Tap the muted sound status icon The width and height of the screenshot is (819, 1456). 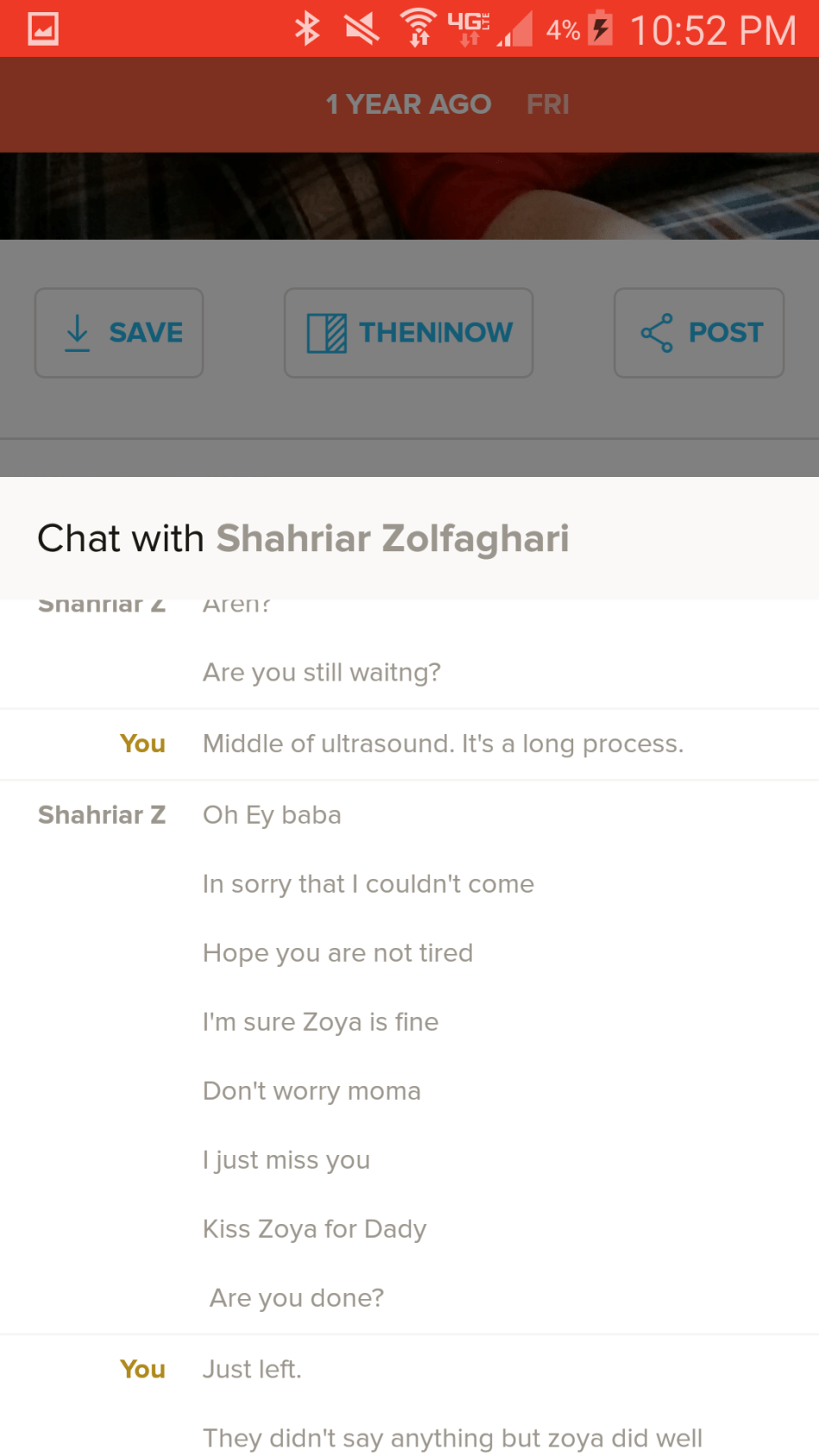tap(362, 29)
